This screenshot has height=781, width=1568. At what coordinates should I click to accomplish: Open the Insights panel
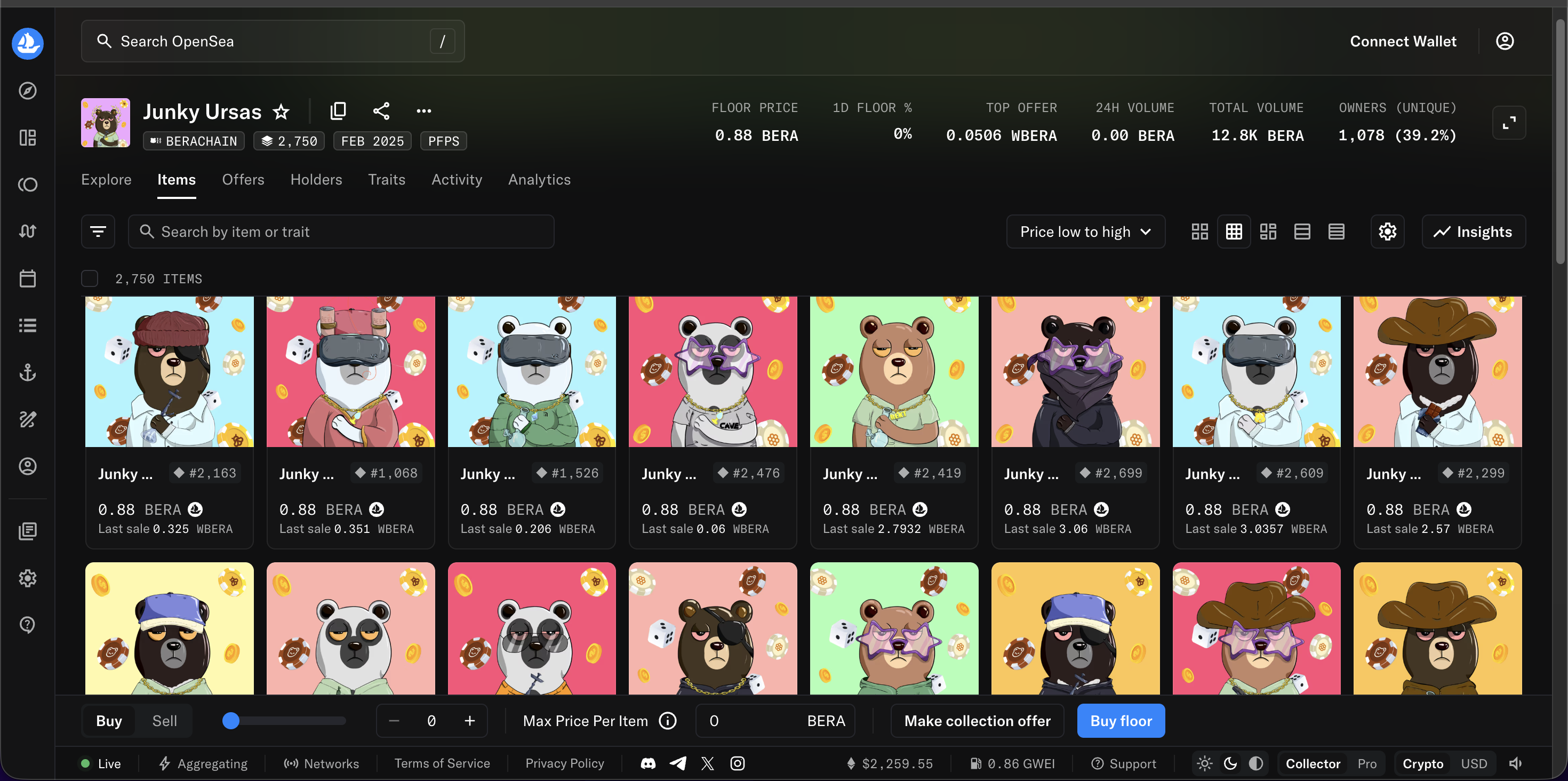pos(1474,232)
